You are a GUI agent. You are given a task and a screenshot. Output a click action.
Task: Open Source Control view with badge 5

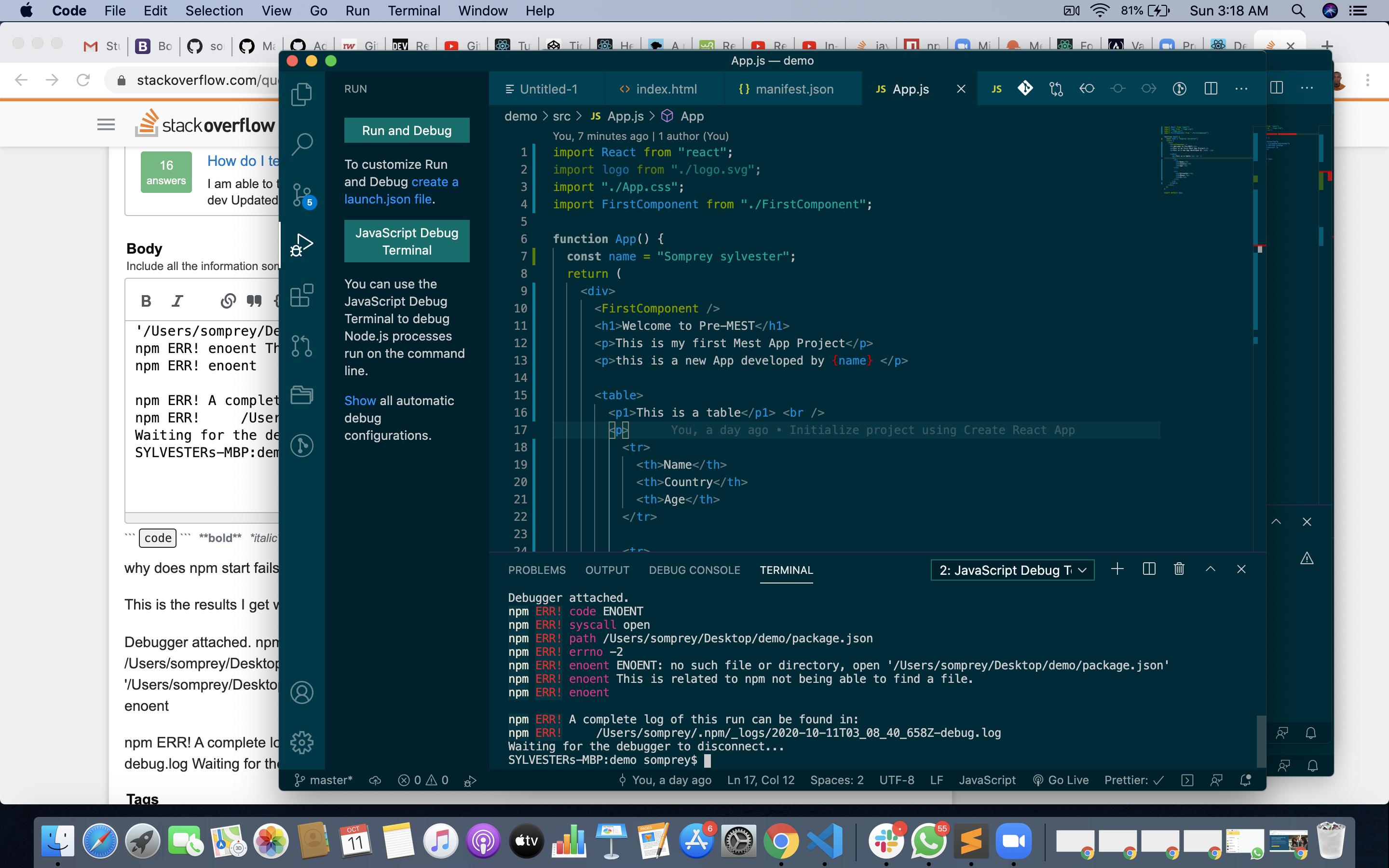[301, 194]
